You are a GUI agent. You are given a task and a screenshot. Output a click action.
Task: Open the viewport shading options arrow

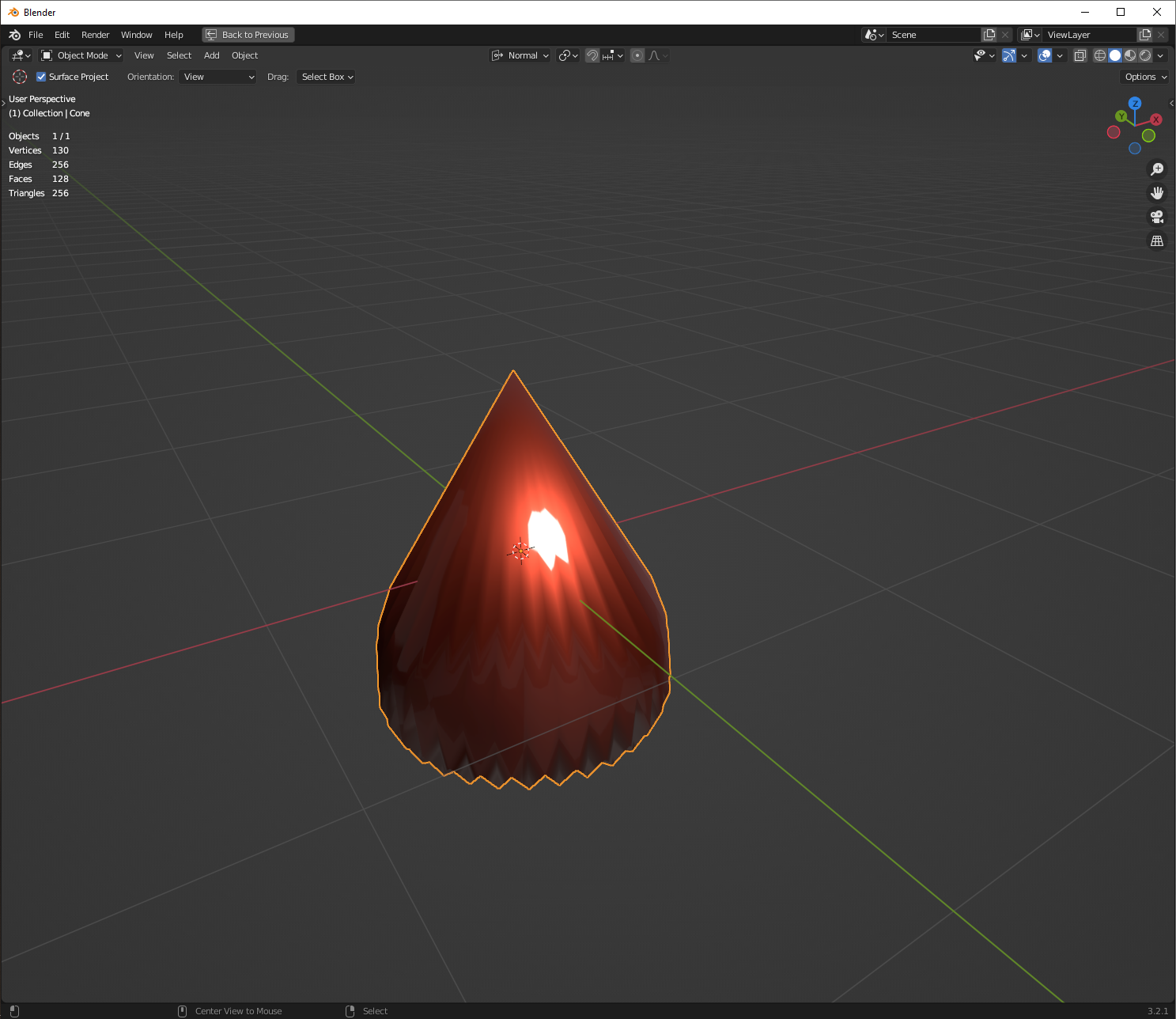point(1160,55)
